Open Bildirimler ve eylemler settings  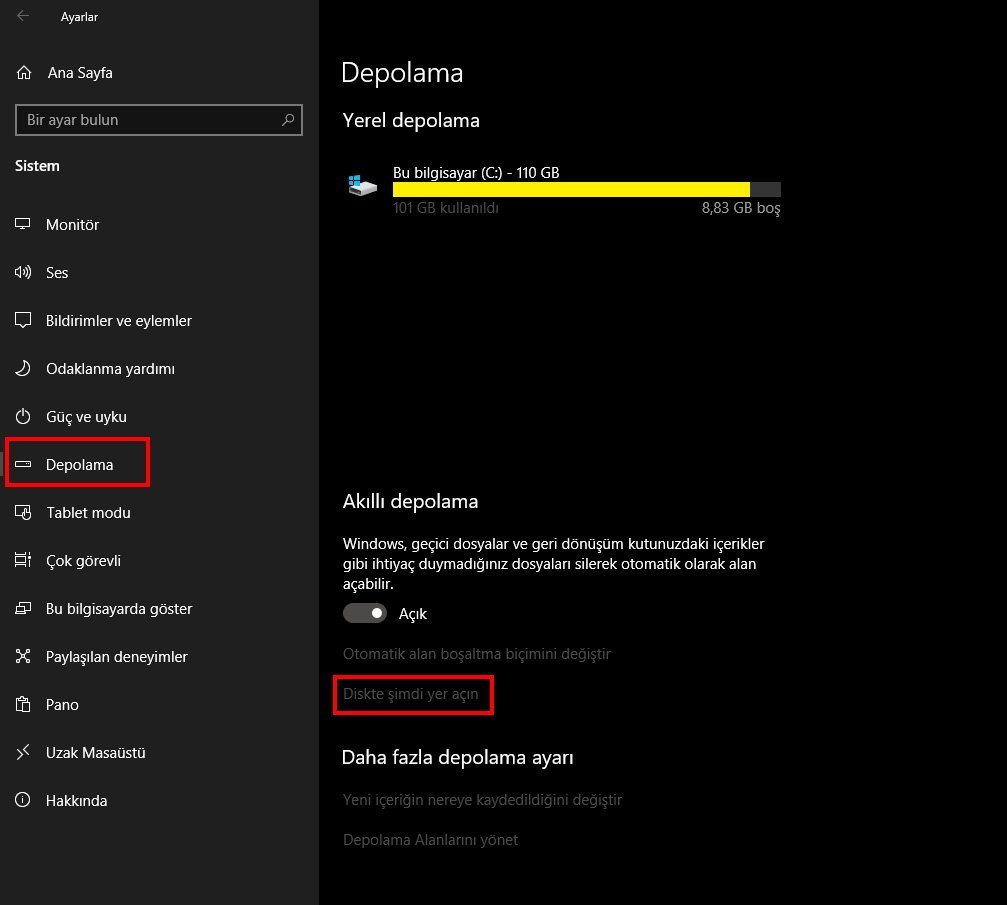[118, 321]
